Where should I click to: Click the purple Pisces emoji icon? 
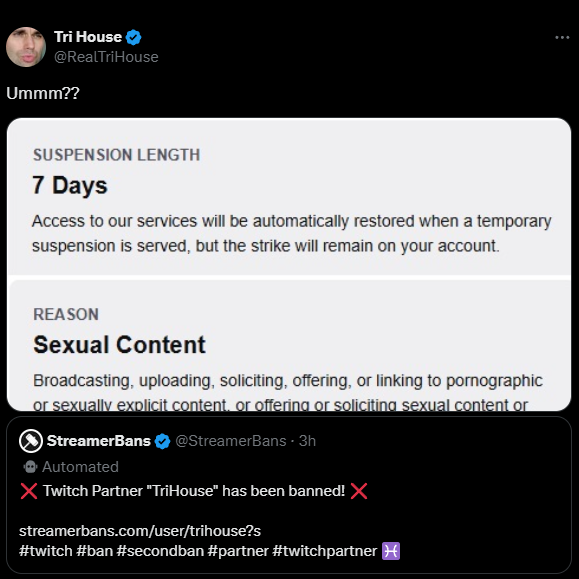pyautogui.click(x=391, y=551)
